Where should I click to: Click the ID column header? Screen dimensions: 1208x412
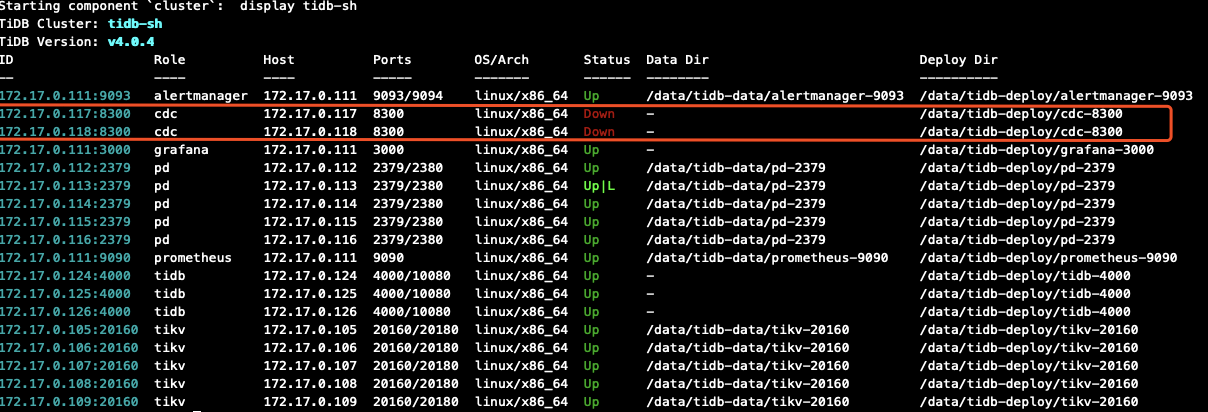click(8, 60)
